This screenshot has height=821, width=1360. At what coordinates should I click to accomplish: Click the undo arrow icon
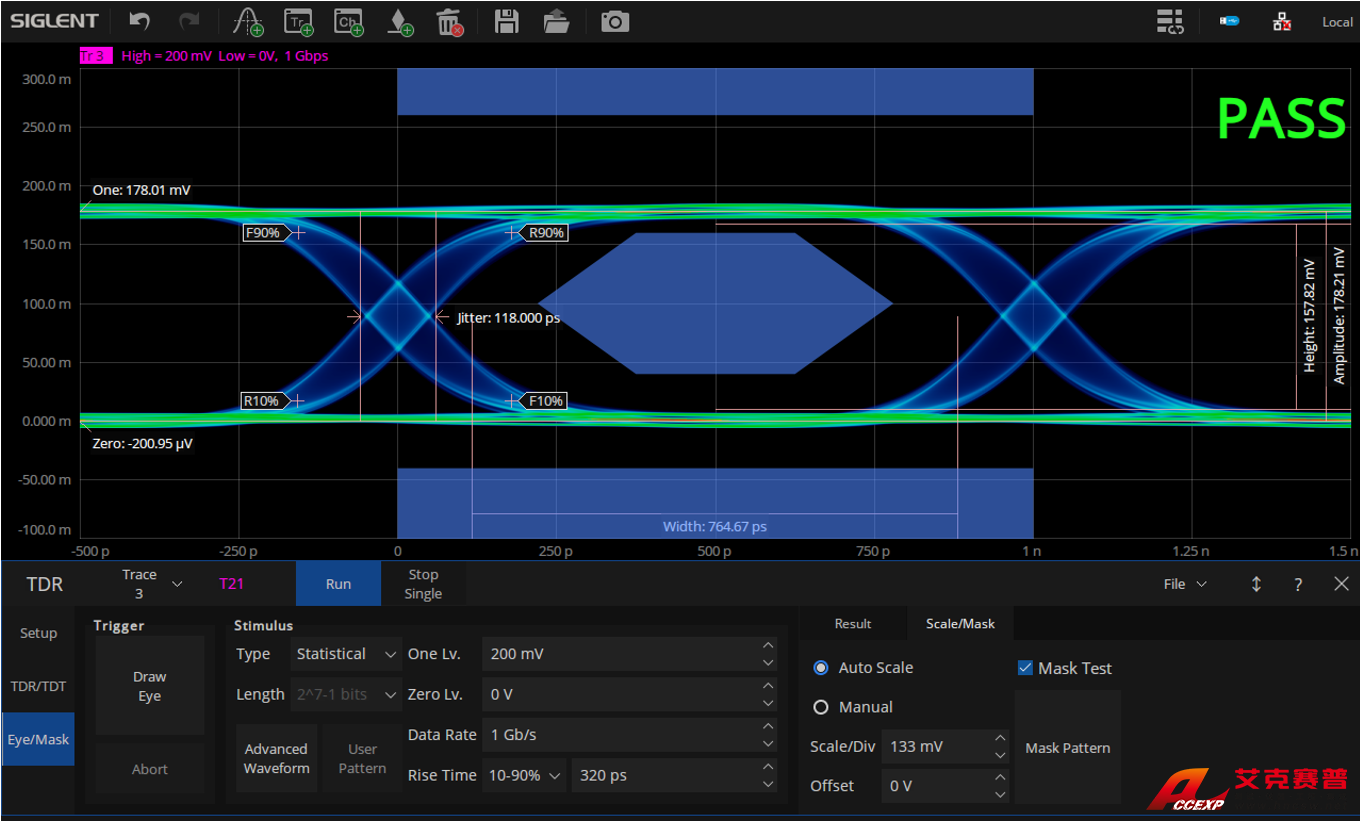pyautogui.click(x=140, y=21)
